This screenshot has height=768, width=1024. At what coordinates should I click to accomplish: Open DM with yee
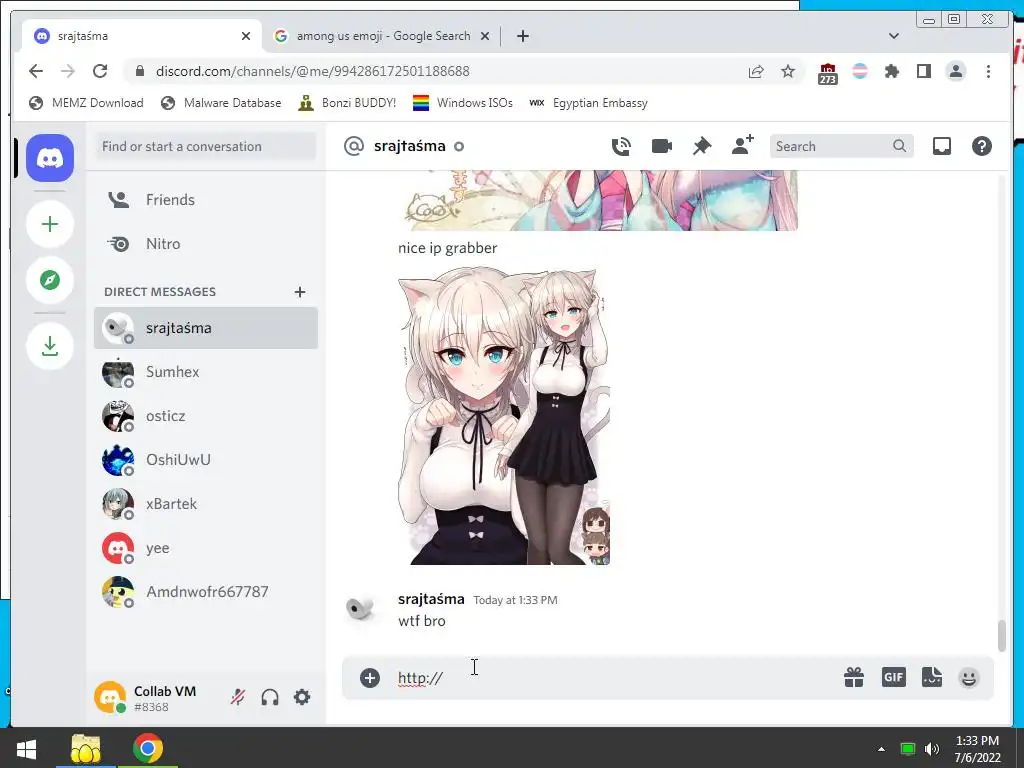(206, 548)
